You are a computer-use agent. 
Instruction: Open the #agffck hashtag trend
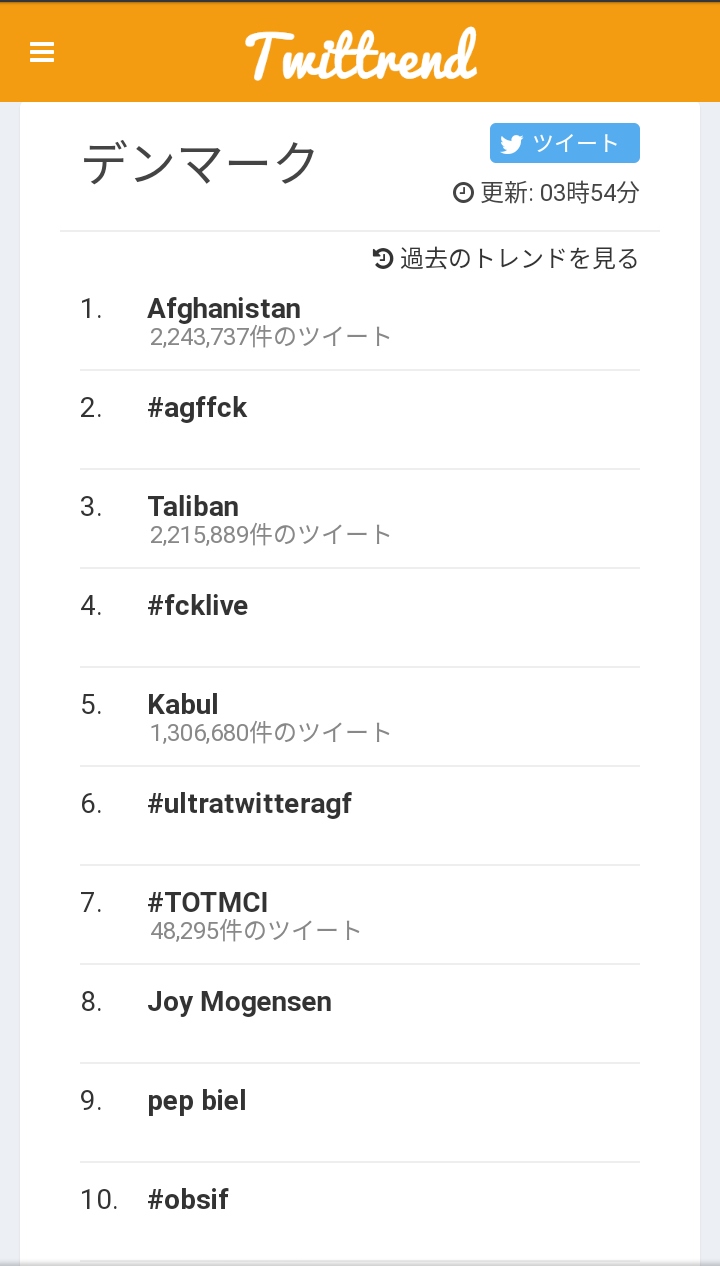(x=197, y=407)
